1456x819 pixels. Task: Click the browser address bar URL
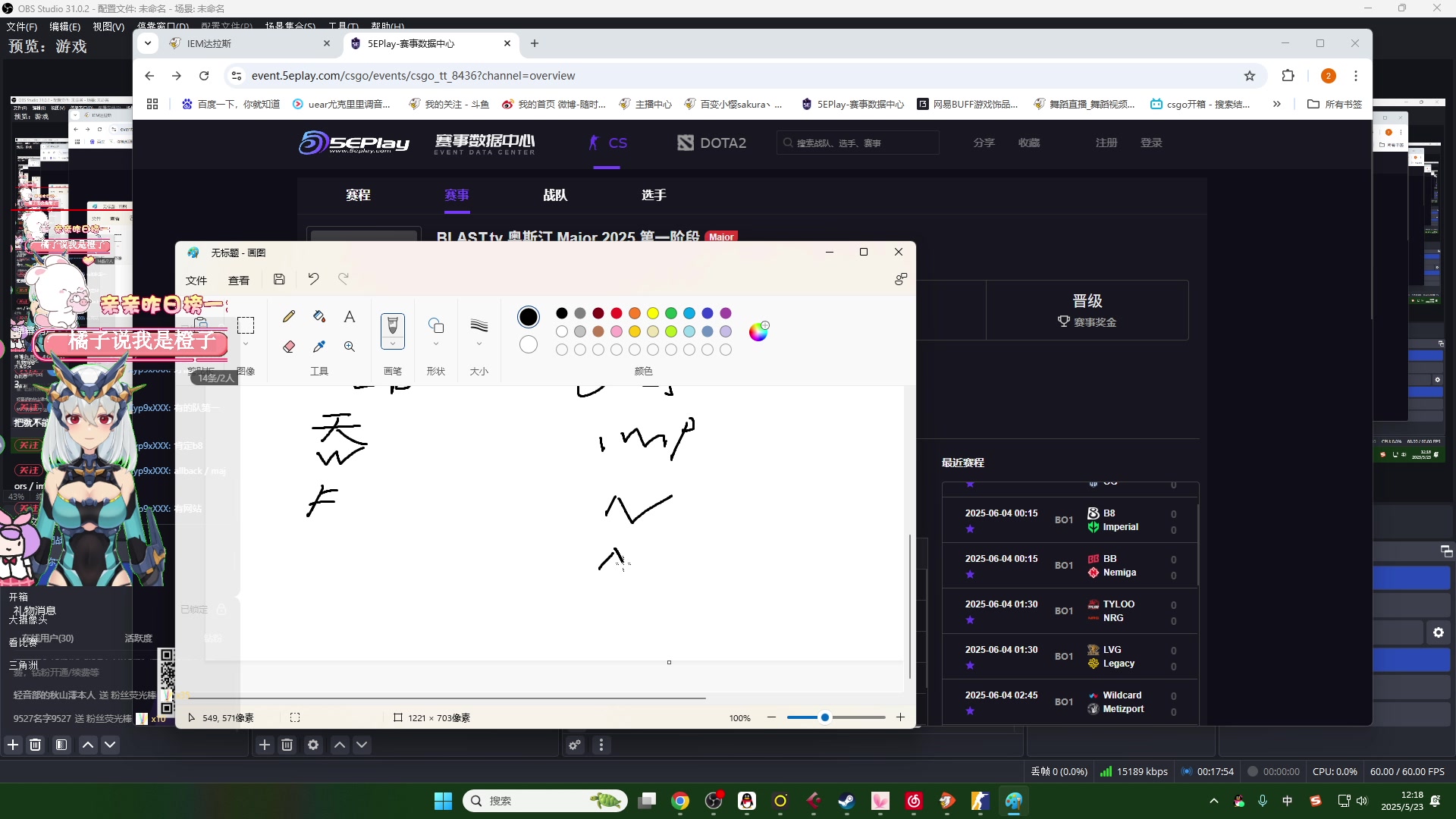tap(413, 76)
